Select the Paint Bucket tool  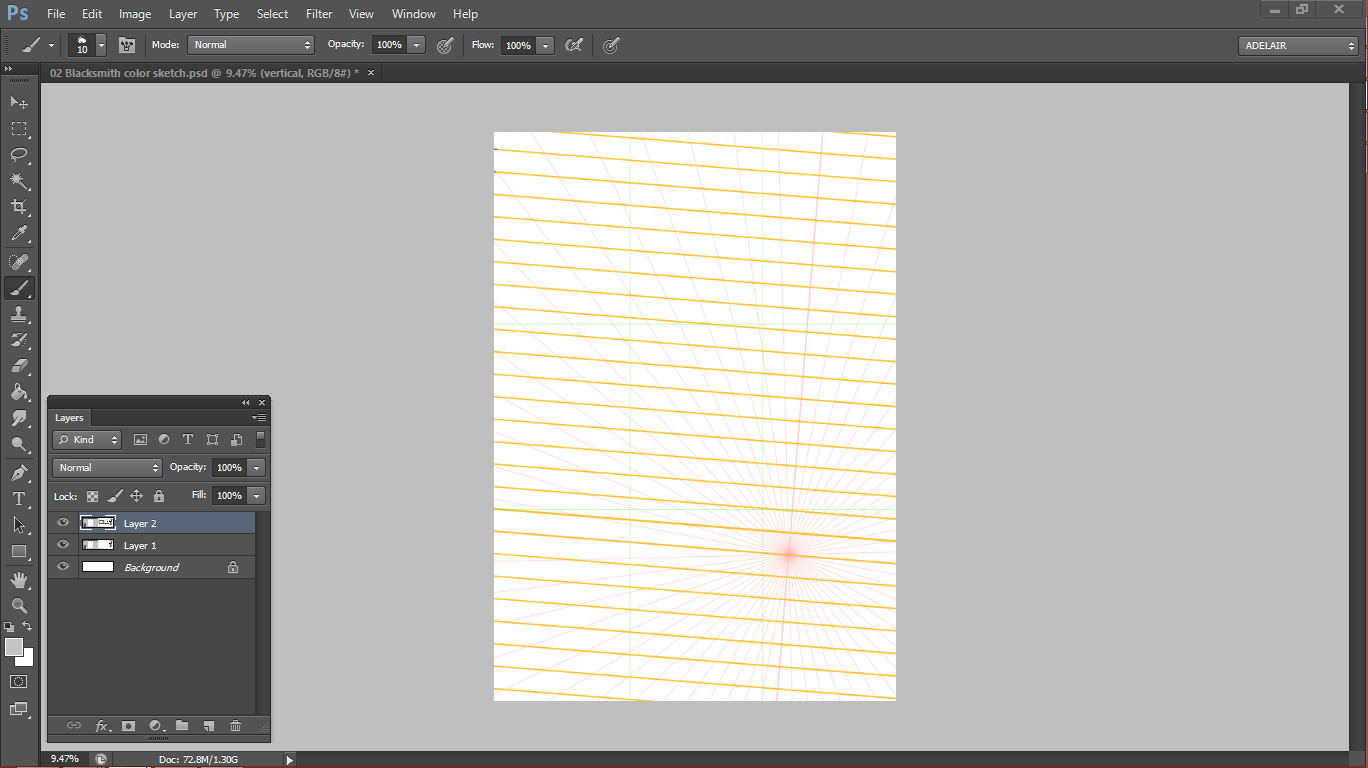click(x=19, y=392)
